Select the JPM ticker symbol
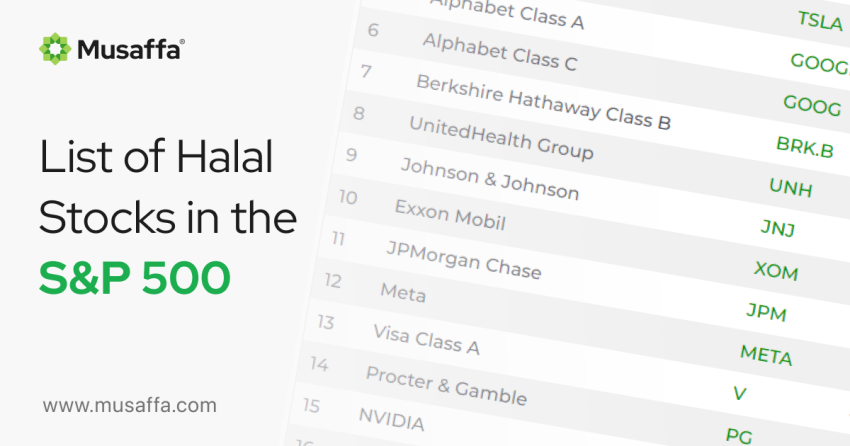 (766, 313)
